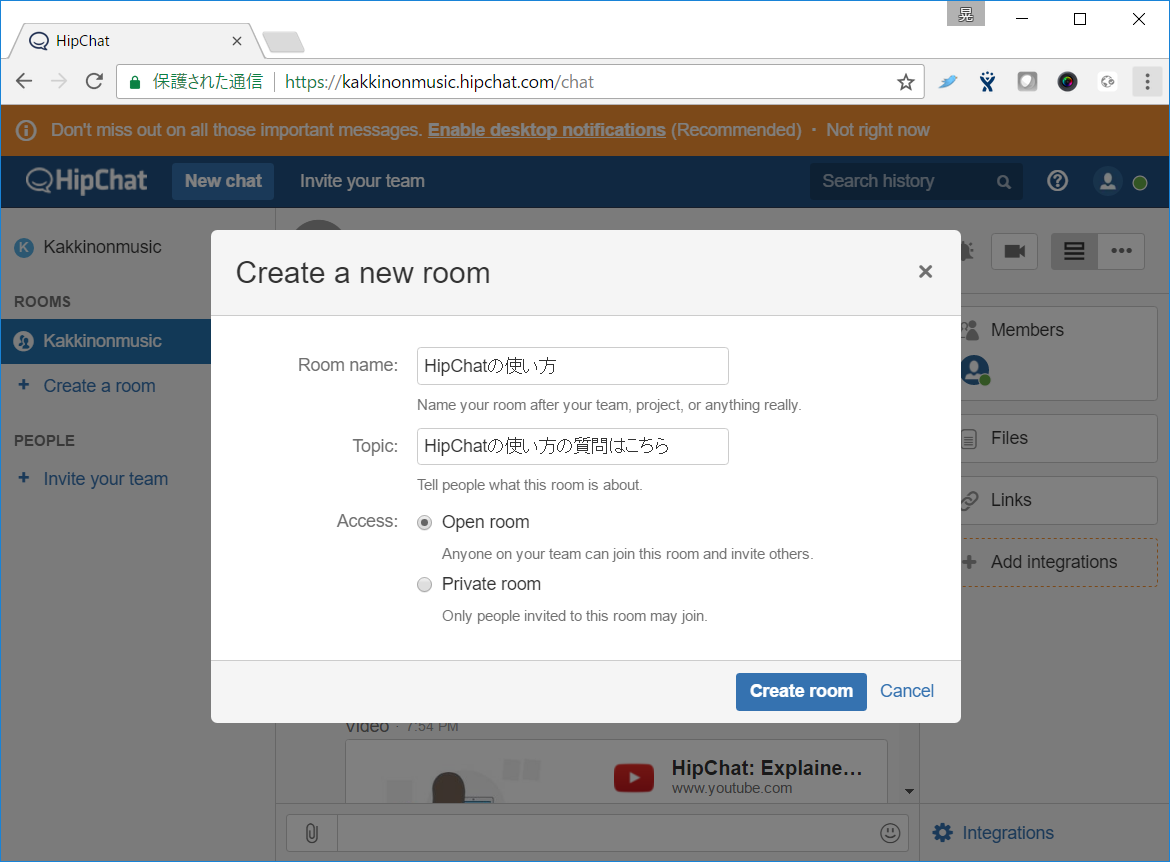Open the room actions ellipsis menu

coord(1121,252)
